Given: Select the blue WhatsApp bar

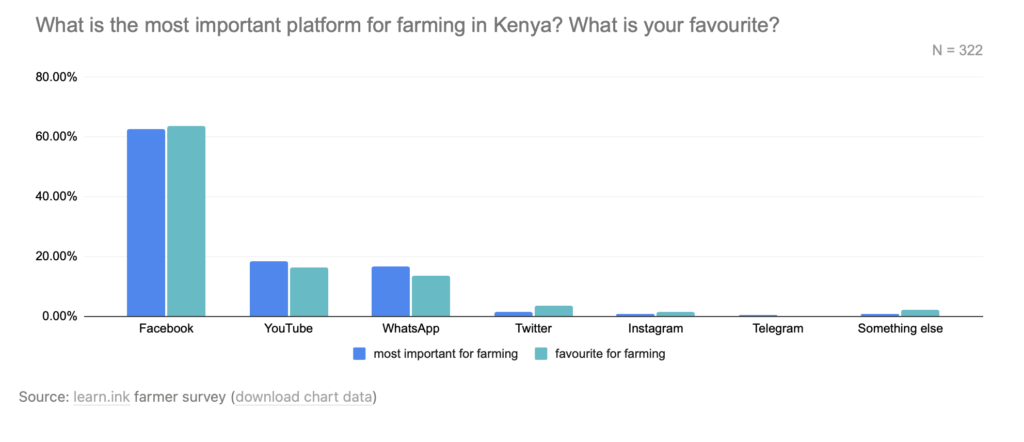Looking at the screenshot, I should click(391, 291).
